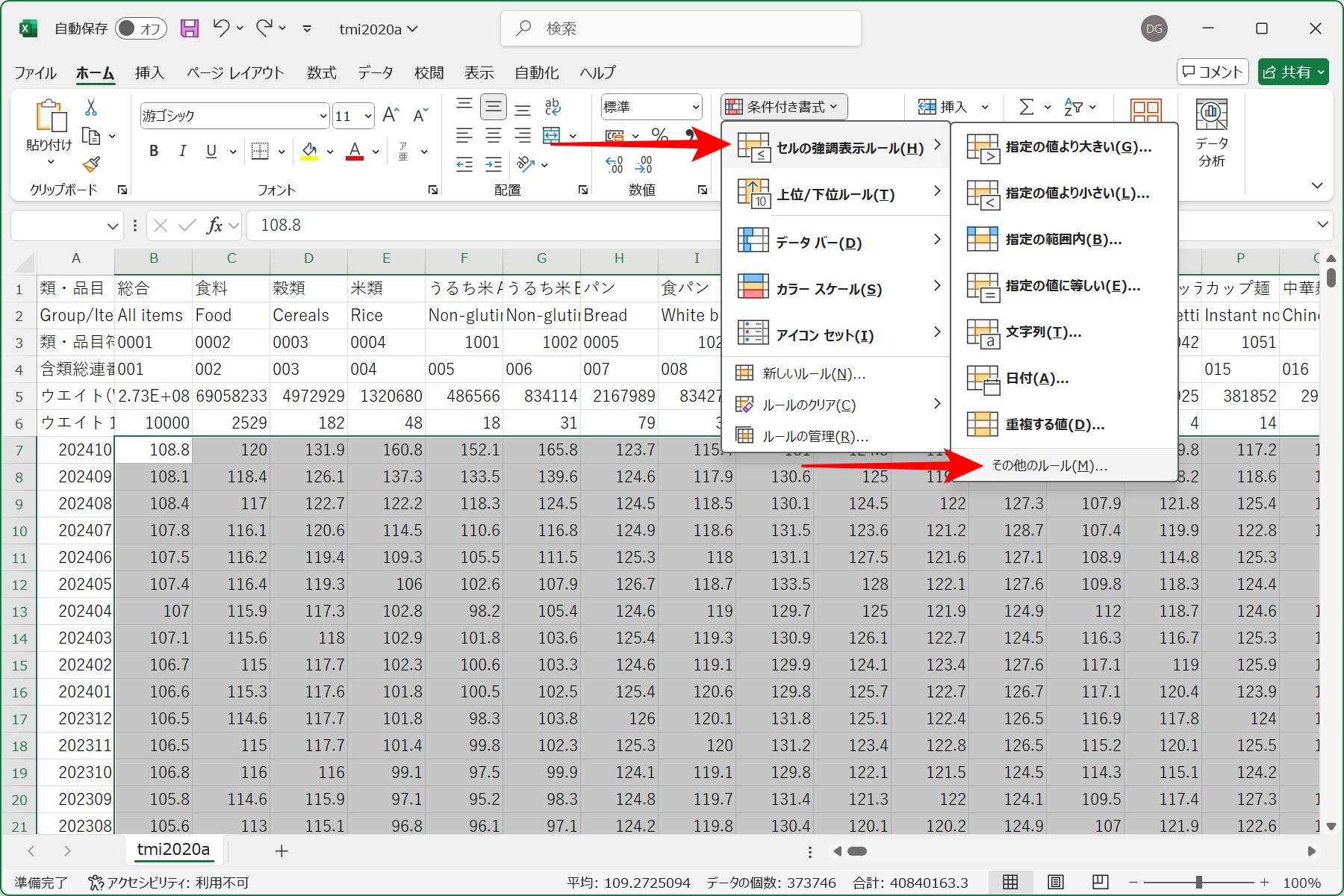
Task: Click the Redo arrow icon
Action: tap(264, 28)
